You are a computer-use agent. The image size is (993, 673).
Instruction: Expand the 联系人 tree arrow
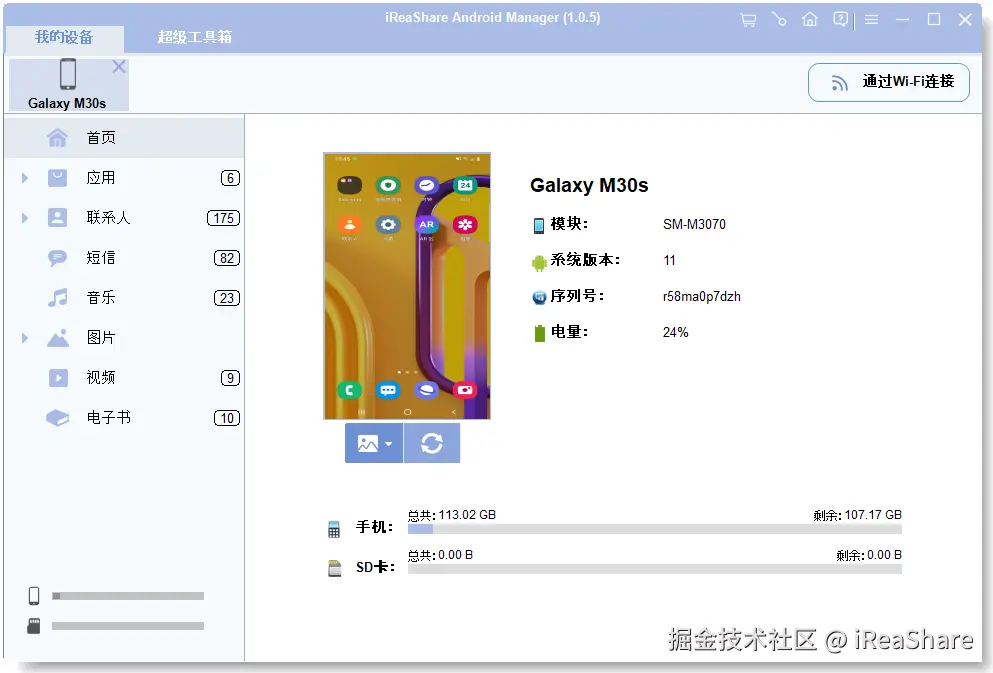(x=25, y=218)
